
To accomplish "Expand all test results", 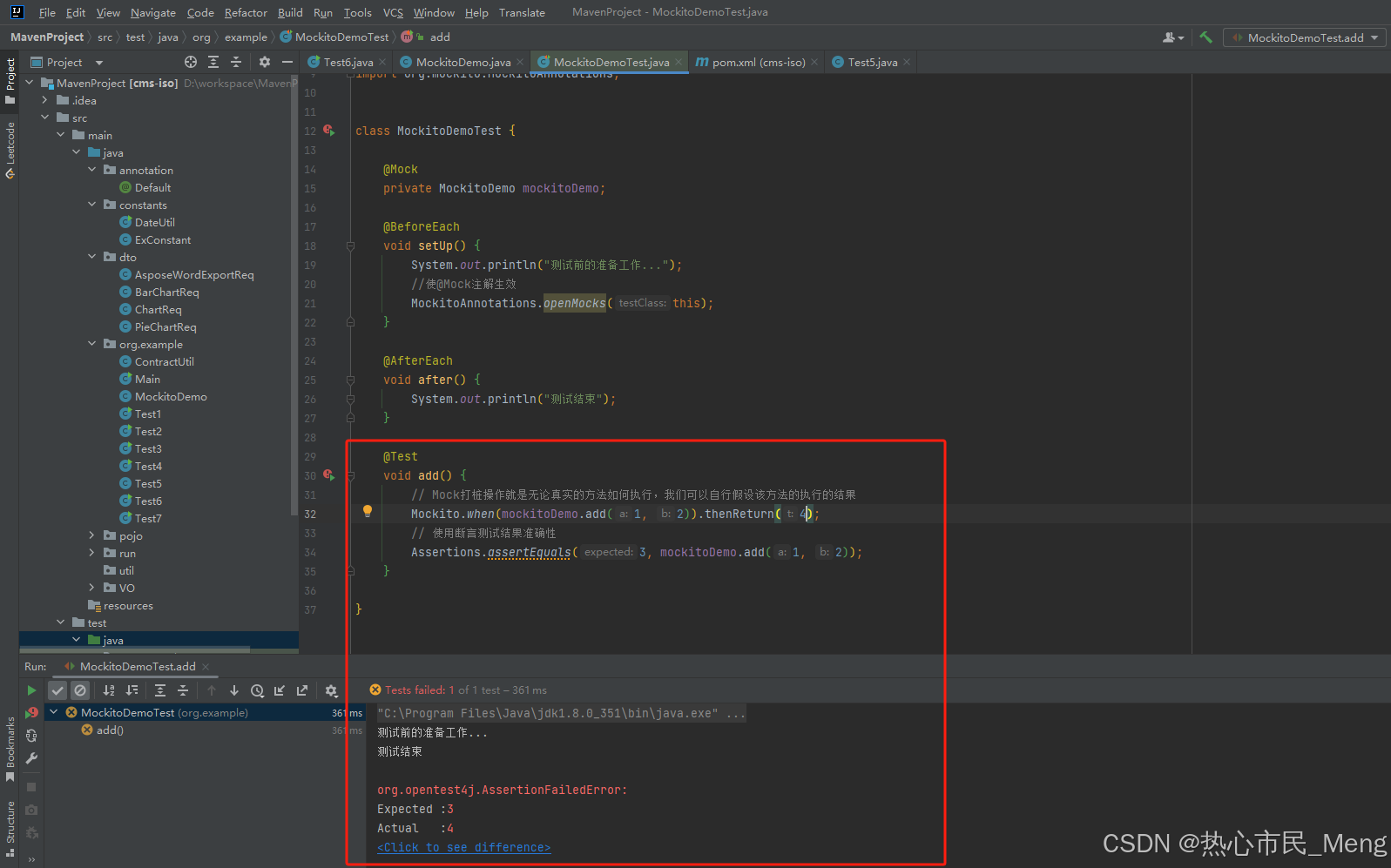I will 160,690.
